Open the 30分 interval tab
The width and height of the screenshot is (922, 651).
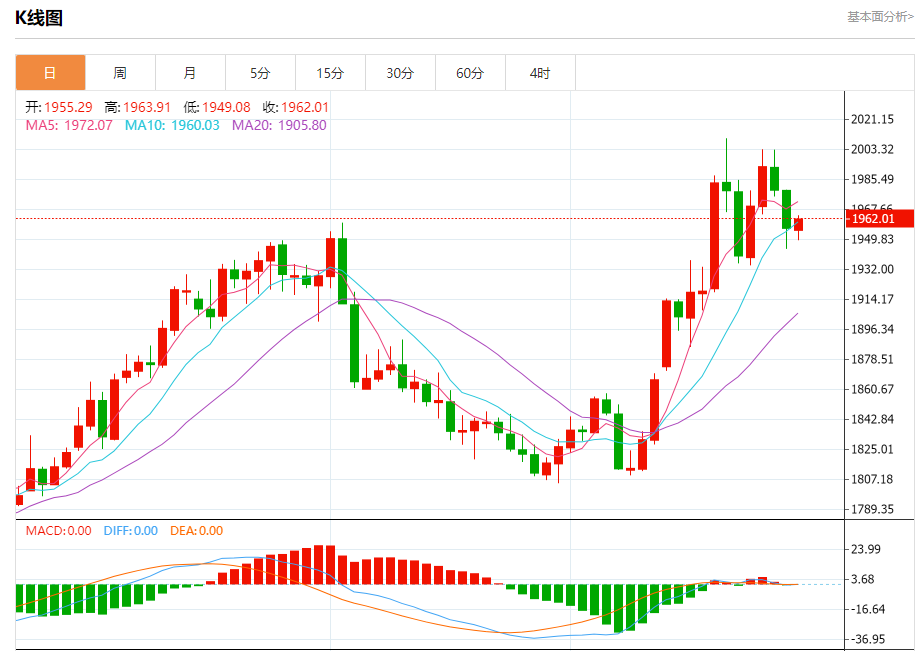(400, 73)
